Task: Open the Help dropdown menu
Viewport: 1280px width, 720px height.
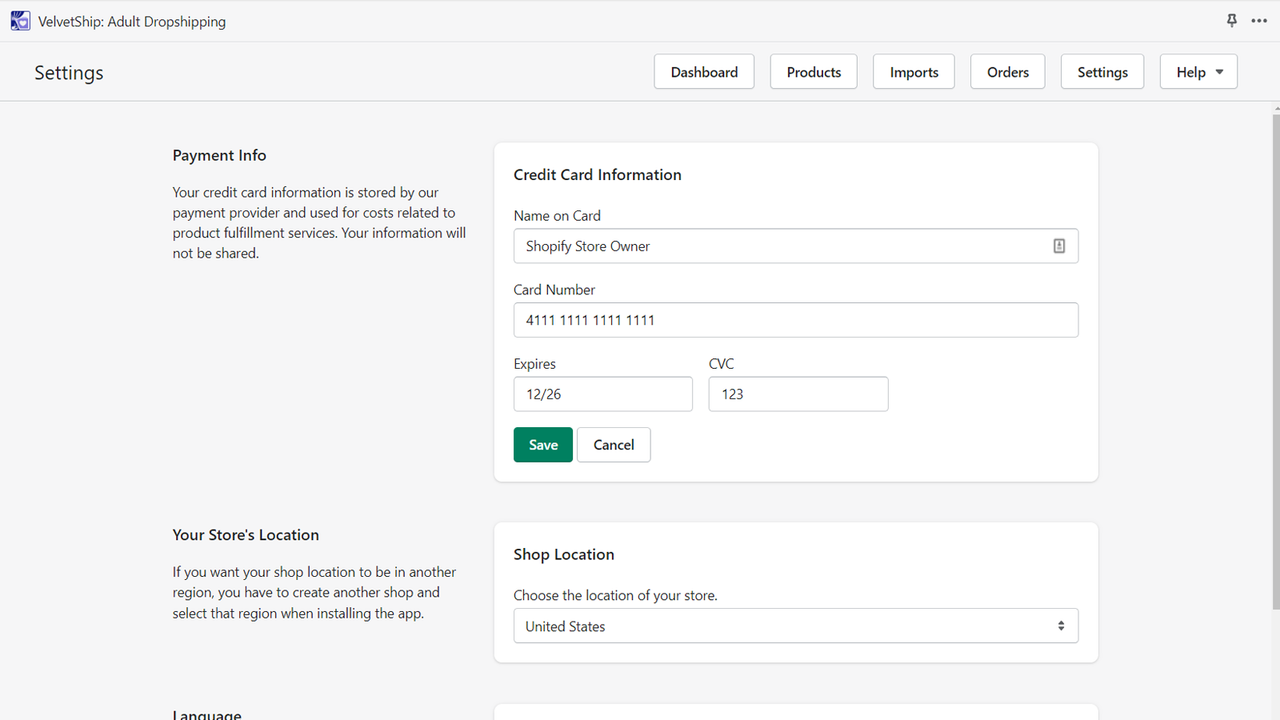Action: 1198,71
